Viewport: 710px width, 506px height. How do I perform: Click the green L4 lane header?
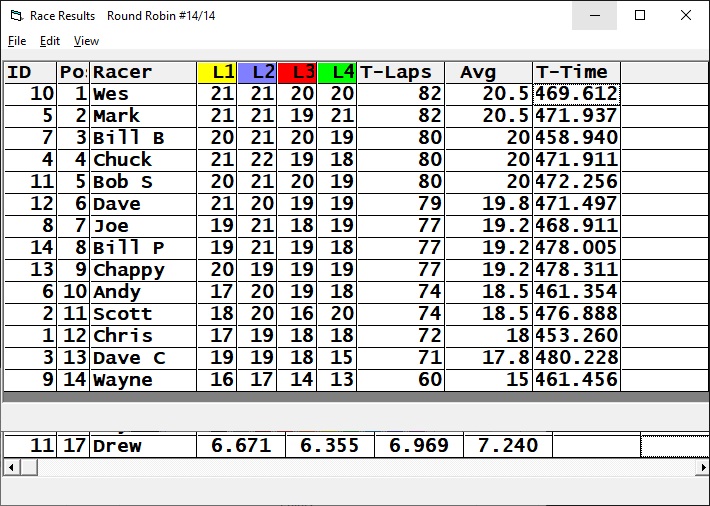coord(337,72)
